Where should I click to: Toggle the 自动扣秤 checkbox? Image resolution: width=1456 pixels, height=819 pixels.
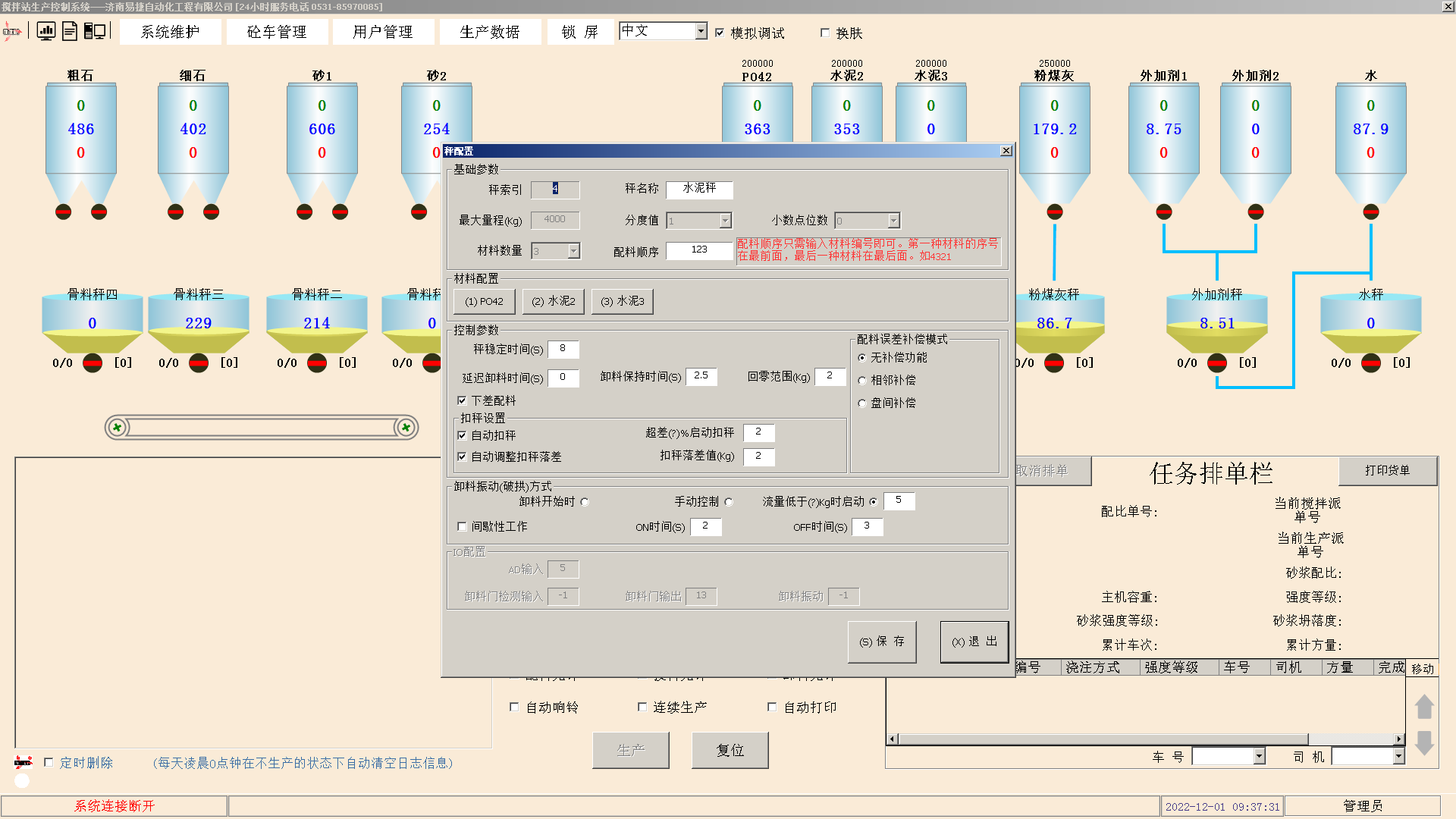tap(462, 435)
